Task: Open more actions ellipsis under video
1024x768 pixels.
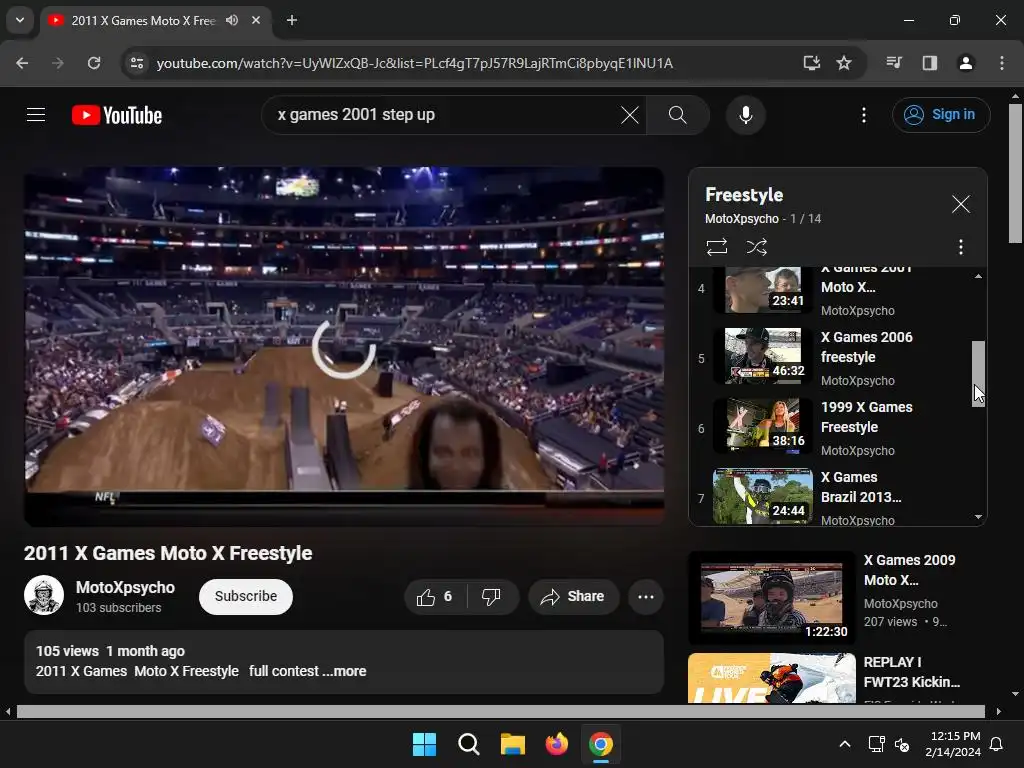Action: [645, 596]
